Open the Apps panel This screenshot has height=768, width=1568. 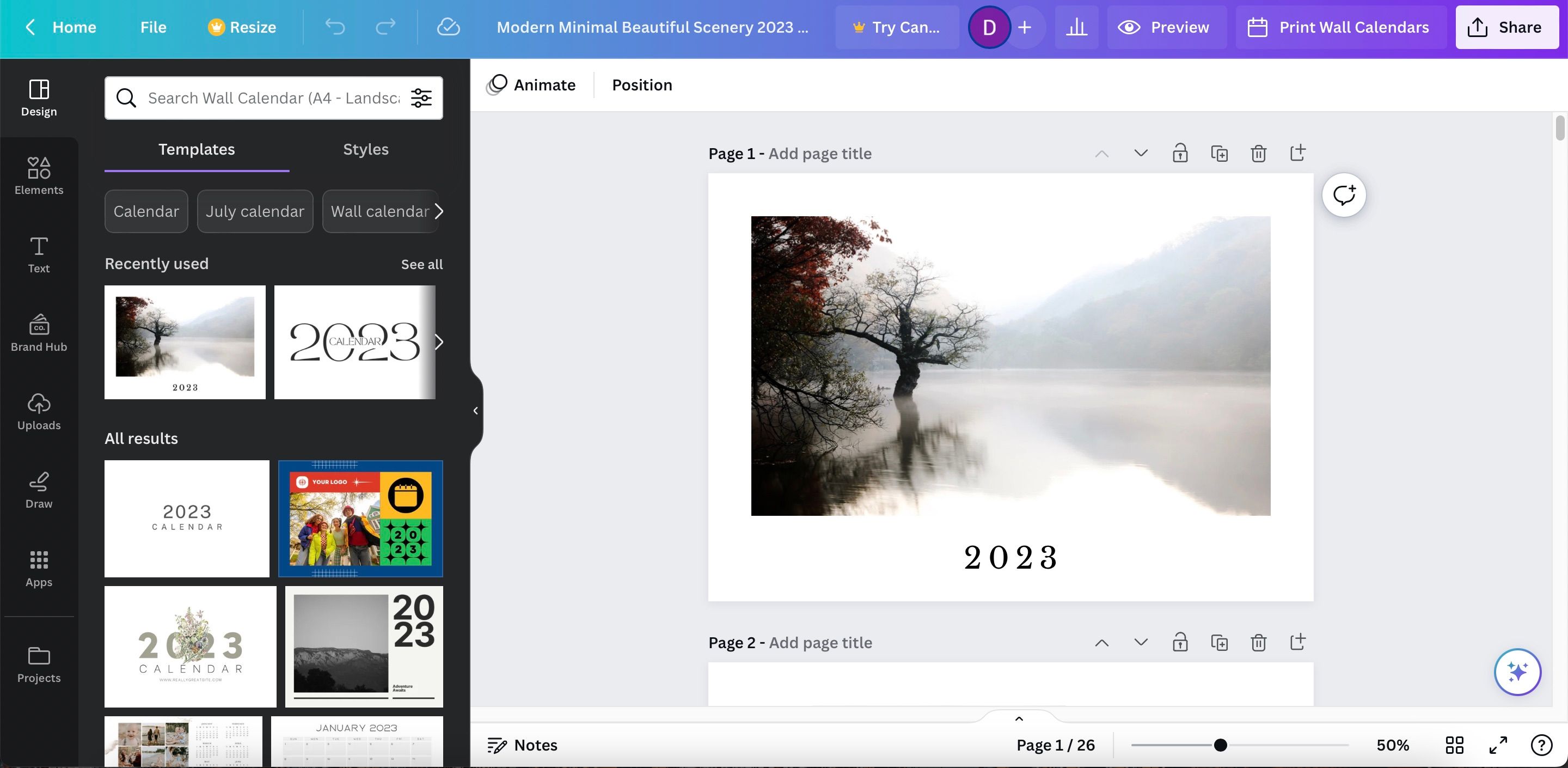[x=38, y=568]
